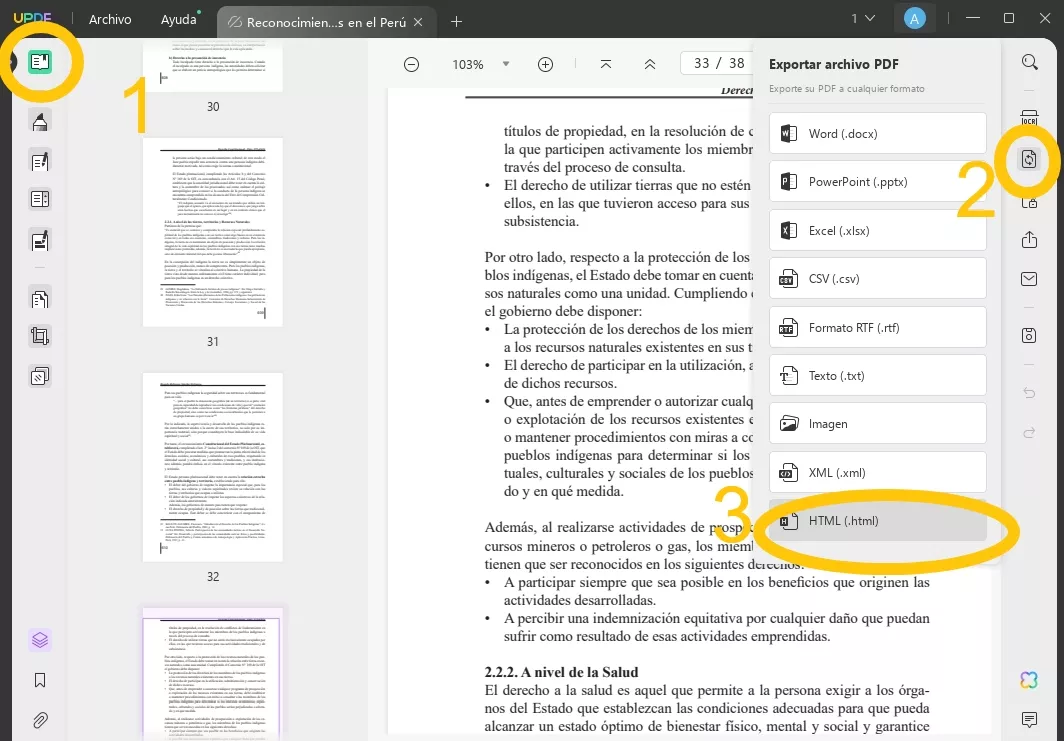
Task: Click the Export PDF convert icon
Action: 1029,159
